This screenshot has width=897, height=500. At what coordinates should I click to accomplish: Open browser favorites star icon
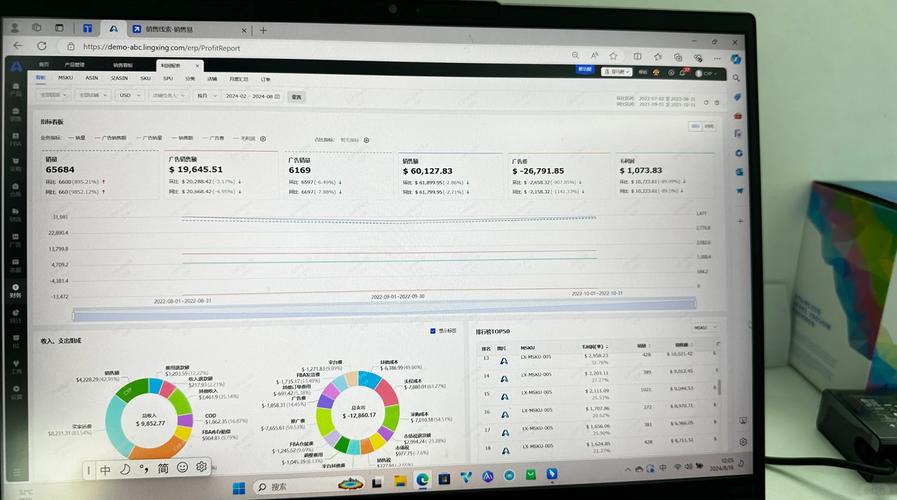pos(613,55)
